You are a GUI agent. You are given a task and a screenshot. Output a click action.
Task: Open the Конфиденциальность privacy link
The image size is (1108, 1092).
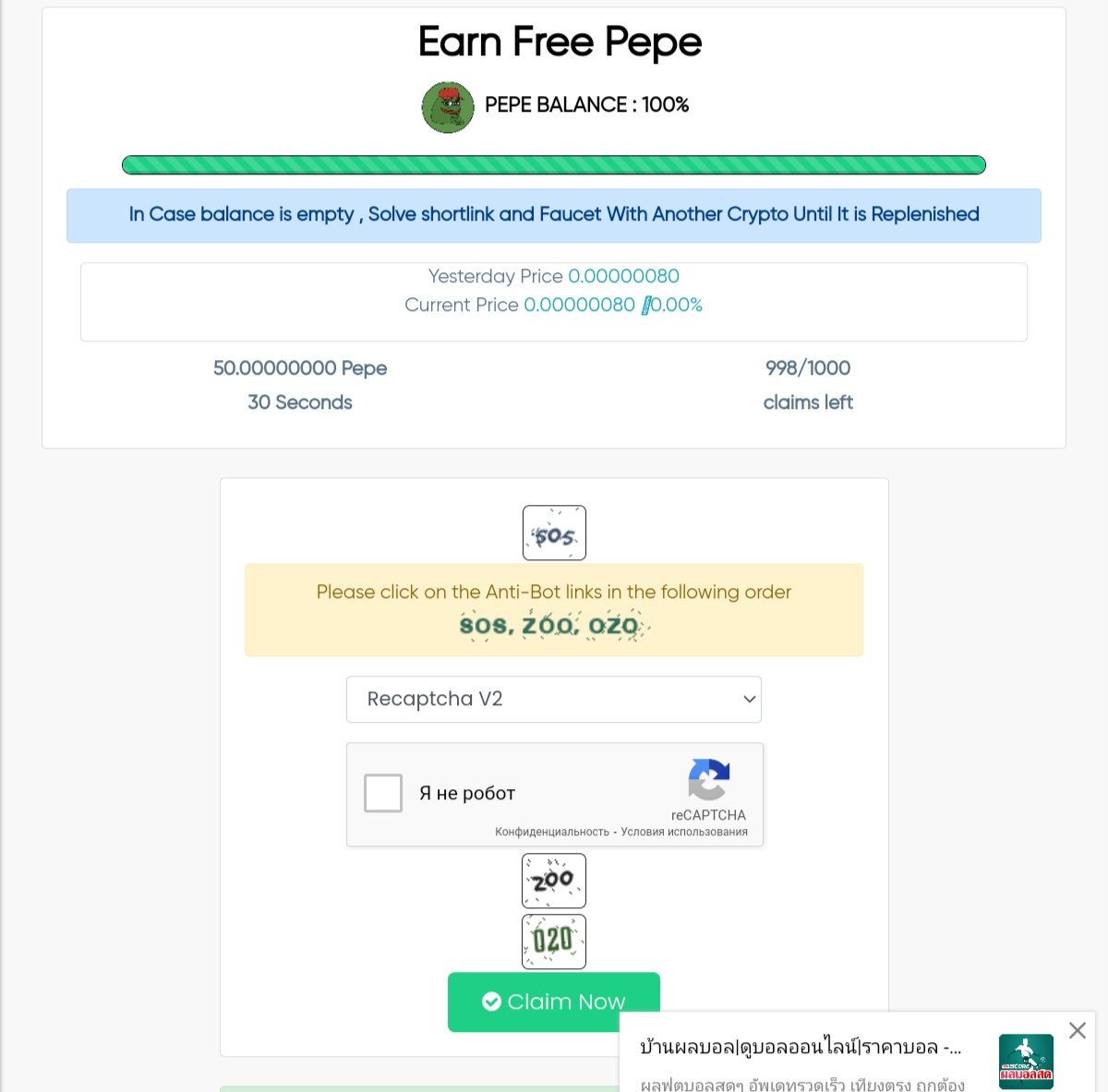(x=552, y=832)
